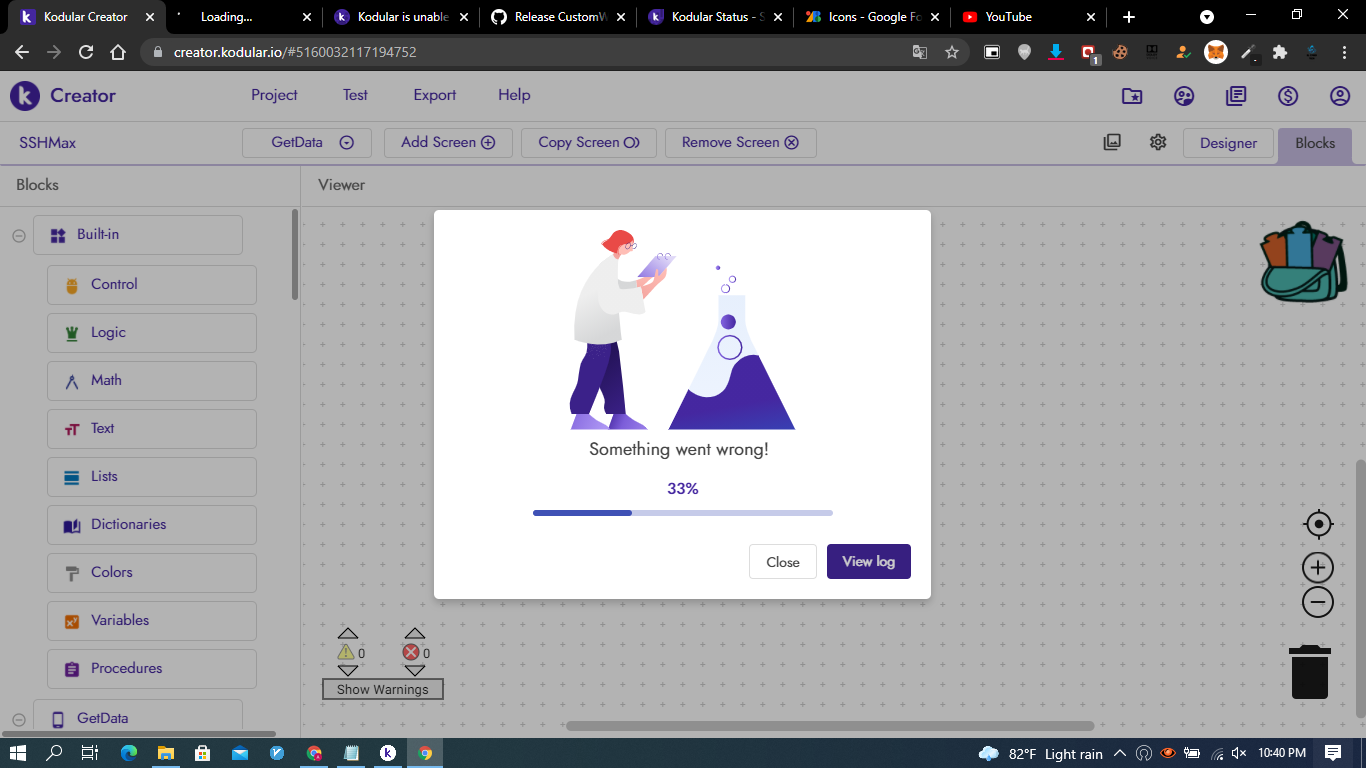Open the Help menu
1366x768 pixels.
[x=514, y=95]
